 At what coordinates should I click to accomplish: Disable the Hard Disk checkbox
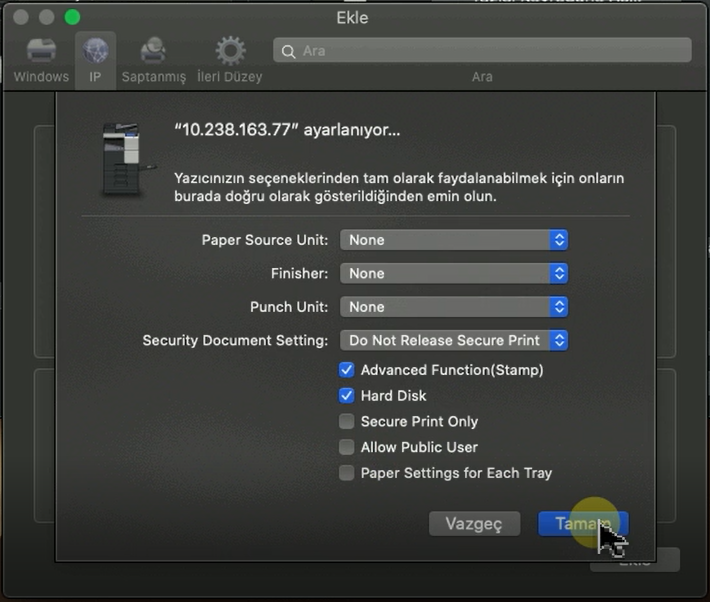point(347,396)
